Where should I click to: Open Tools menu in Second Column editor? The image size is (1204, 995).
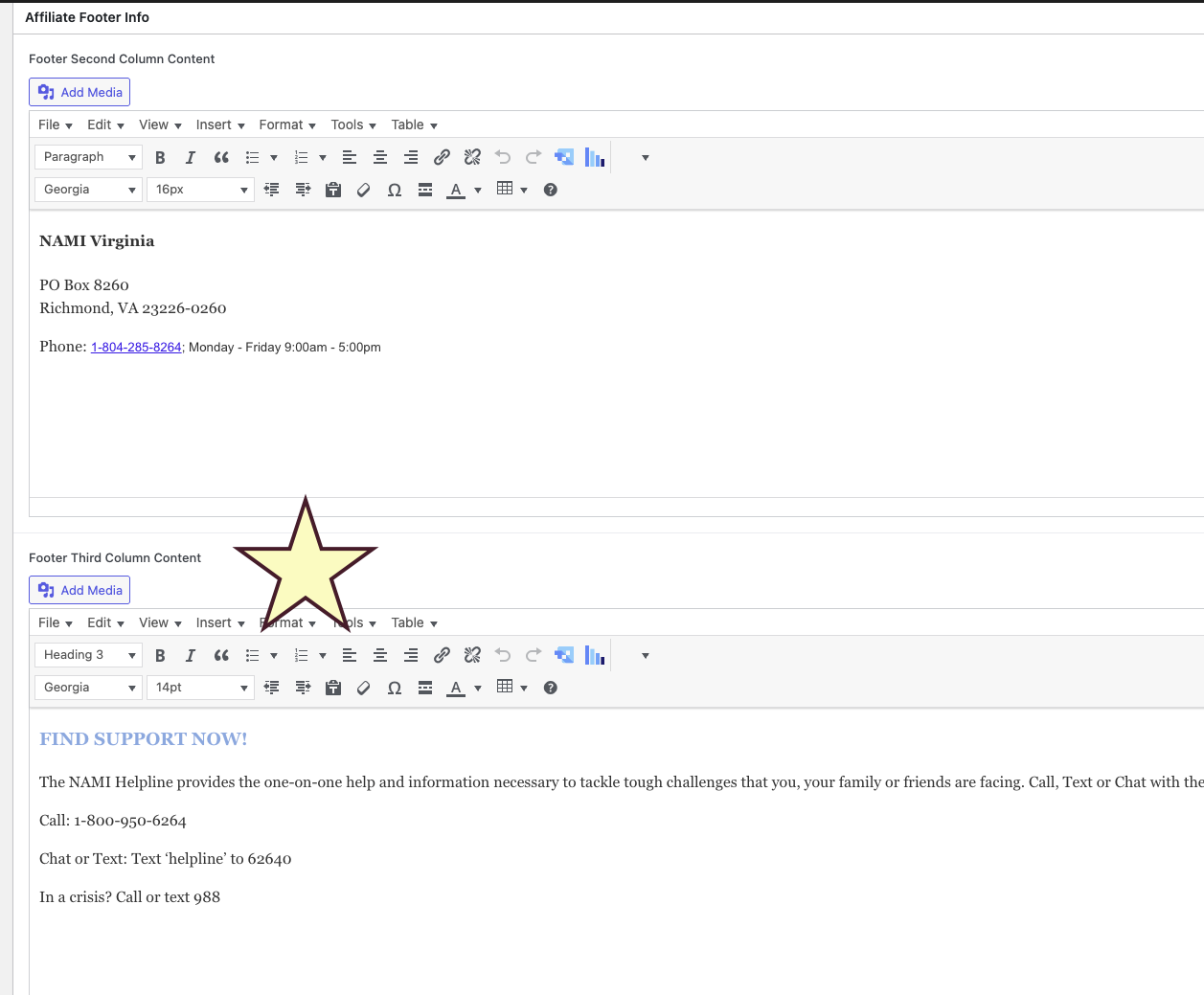[x=353, y=125]
